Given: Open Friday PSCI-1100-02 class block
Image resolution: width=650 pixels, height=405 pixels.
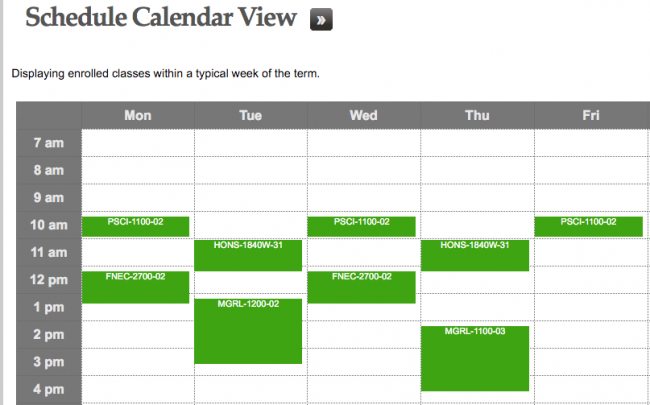Looking at the screenshot, I should click(x=588, y=226).
